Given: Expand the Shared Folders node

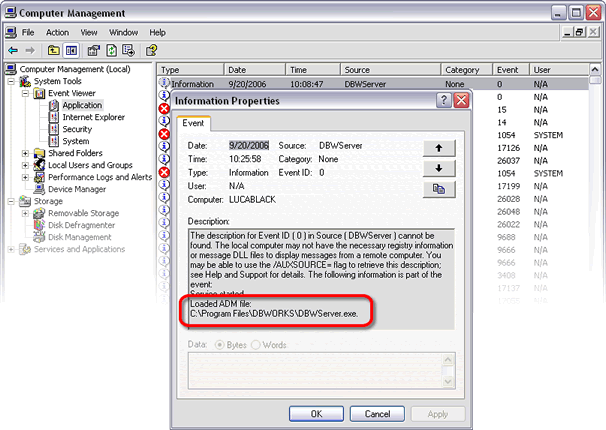Looking at the screenshot, I should coord(26,153).
